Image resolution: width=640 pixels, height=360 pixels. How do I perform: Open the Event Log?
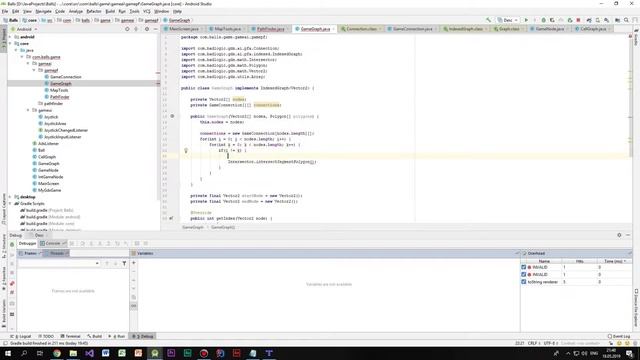click(x=619, y=336)
